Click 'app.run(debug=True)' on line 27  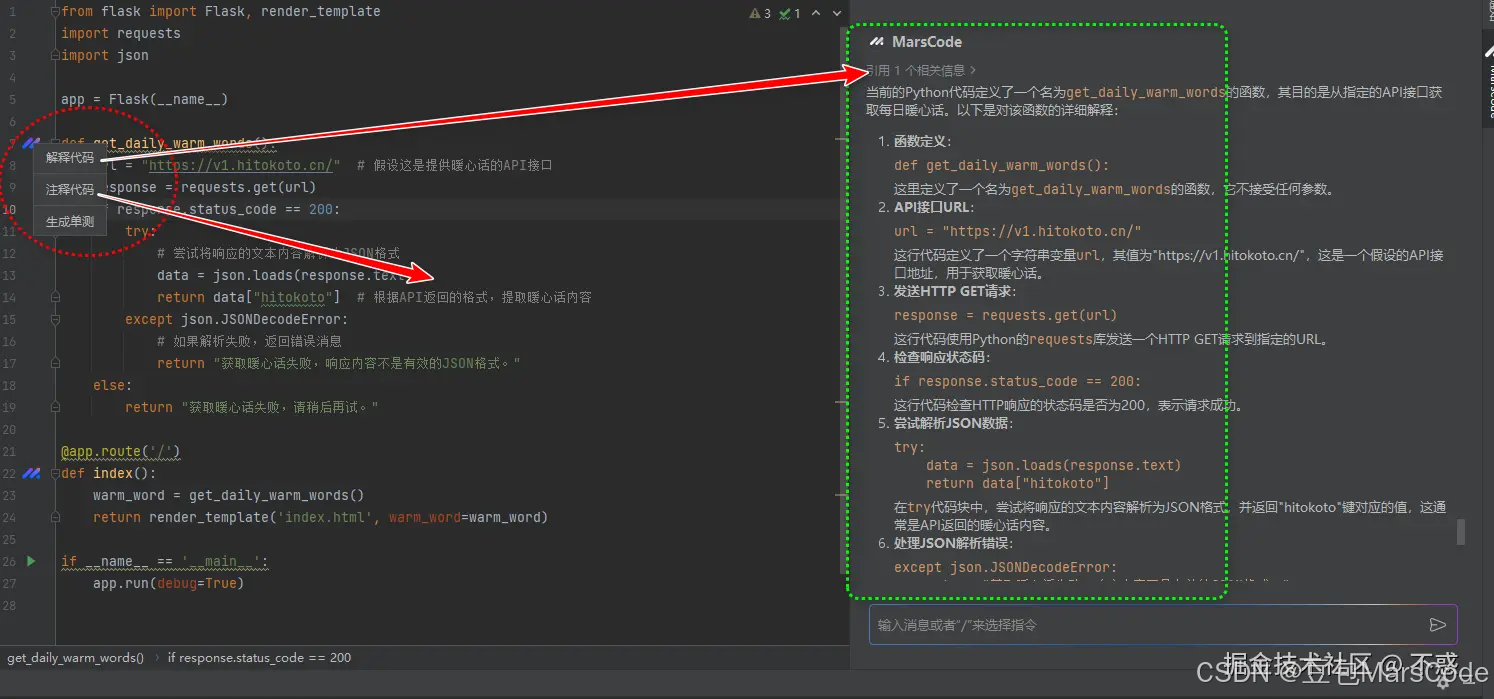tap(169, 583)
